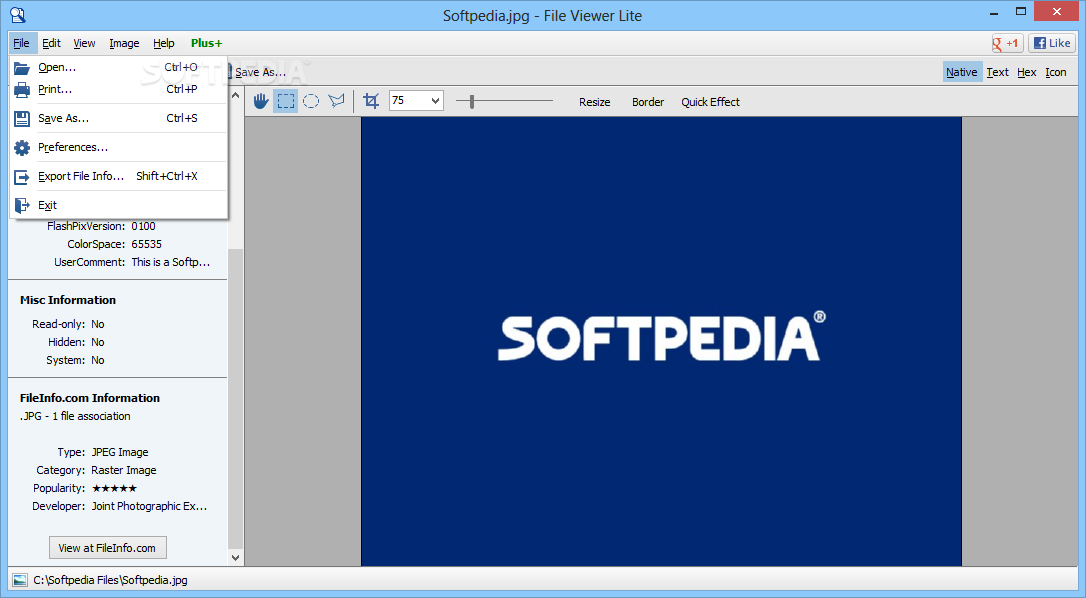Click the FileInfo.com Information heading

point(90,398)
